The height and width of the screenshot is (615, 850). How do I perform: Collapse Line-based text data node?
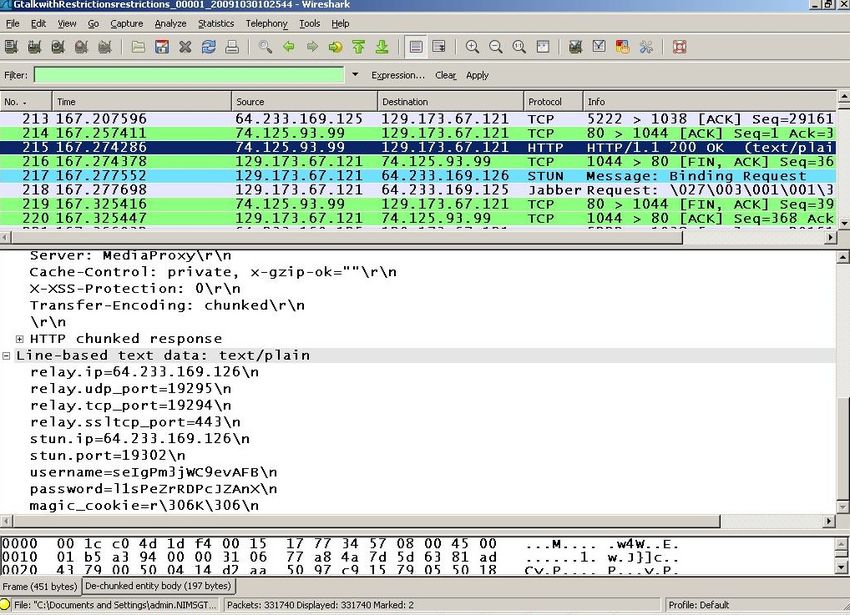[x=6, y=356]
